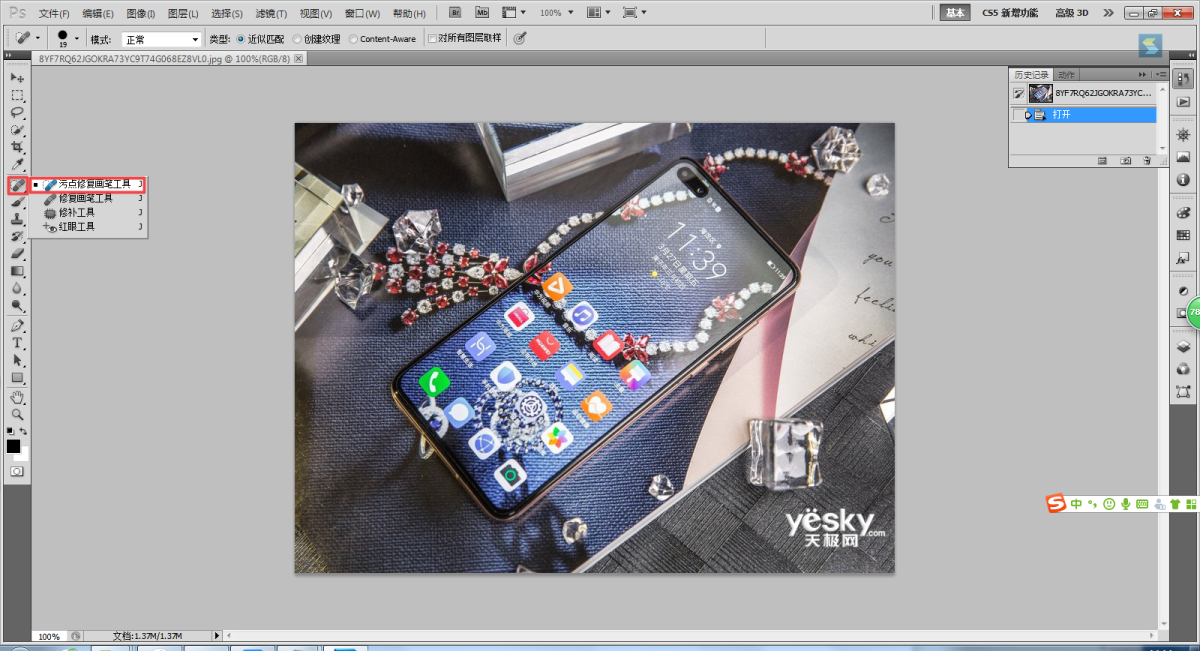The image size is (1200, 651).
Task: Select the Crop tool
Action: coord(17,147)
